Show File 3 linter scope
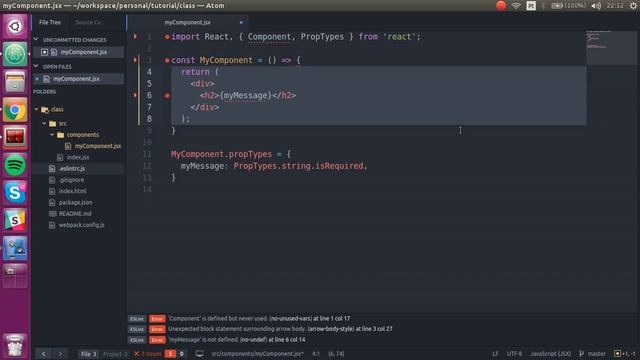The height and width of the screenshot is (360, 640). (x=88, y=353)
